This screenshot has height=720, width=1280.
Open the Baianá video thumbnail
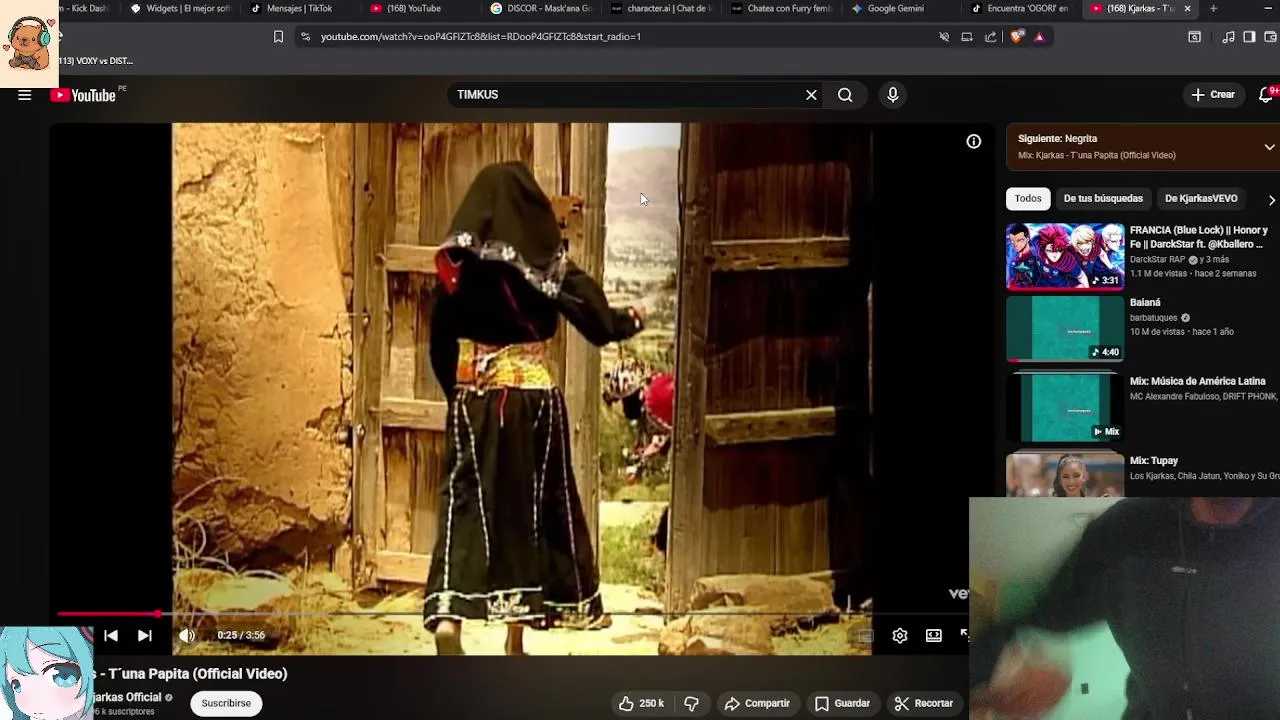(x=1065, y=329)
